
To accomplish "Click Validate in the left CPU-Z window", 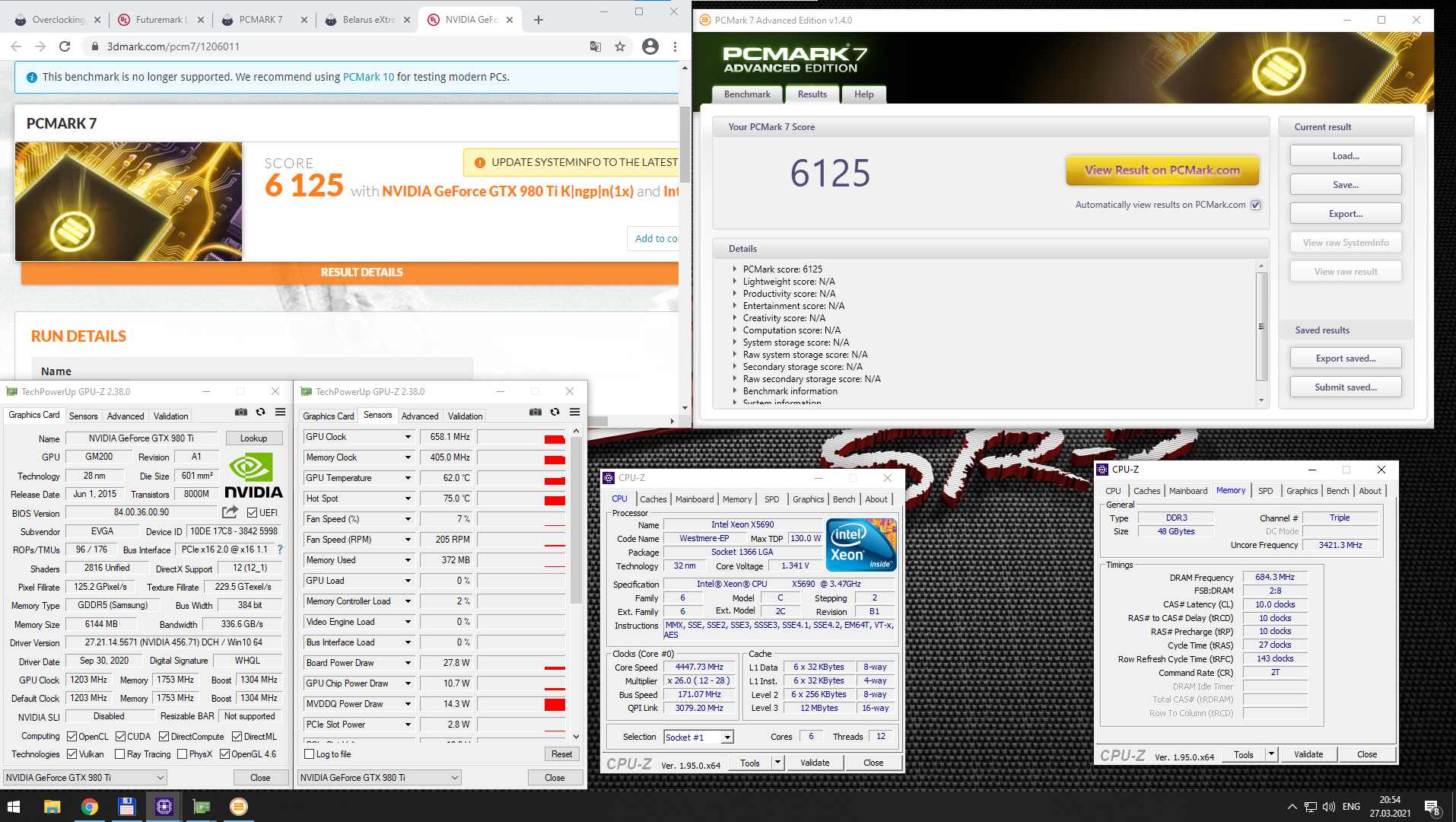I will coord(815,763).
